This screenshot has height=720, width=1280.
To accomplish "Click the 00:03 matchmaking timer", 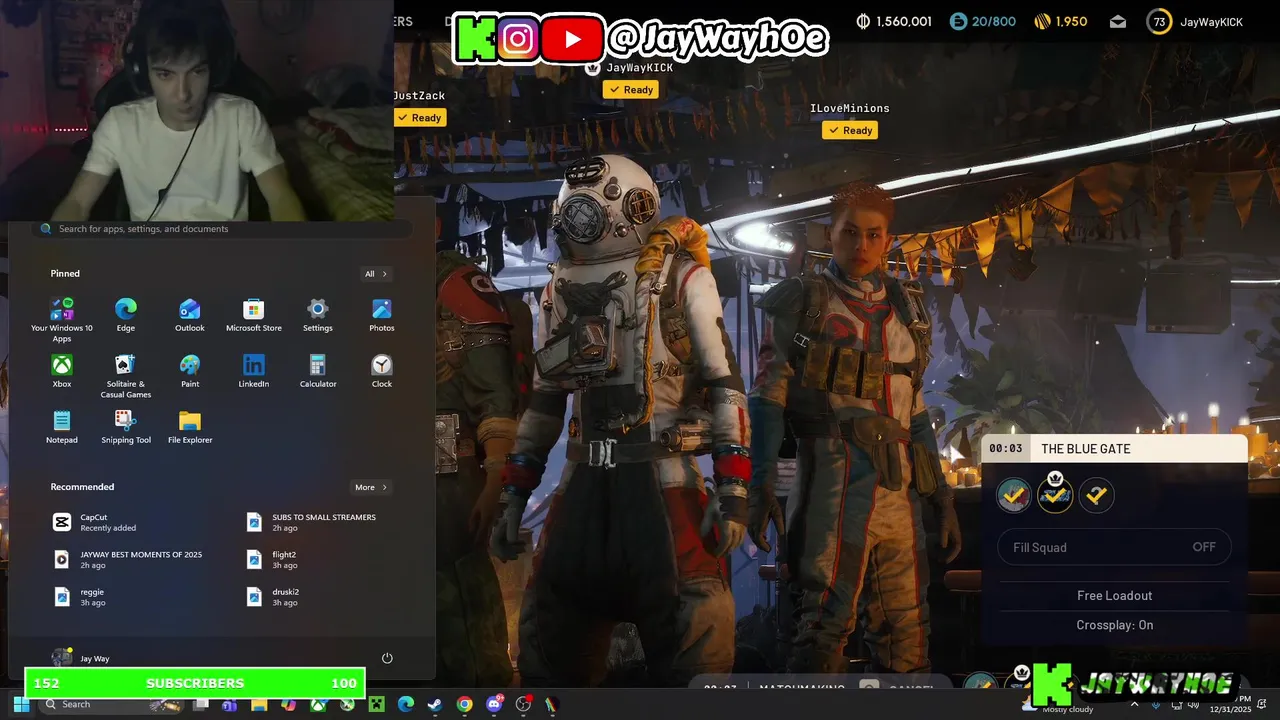I will (1006, 448).
